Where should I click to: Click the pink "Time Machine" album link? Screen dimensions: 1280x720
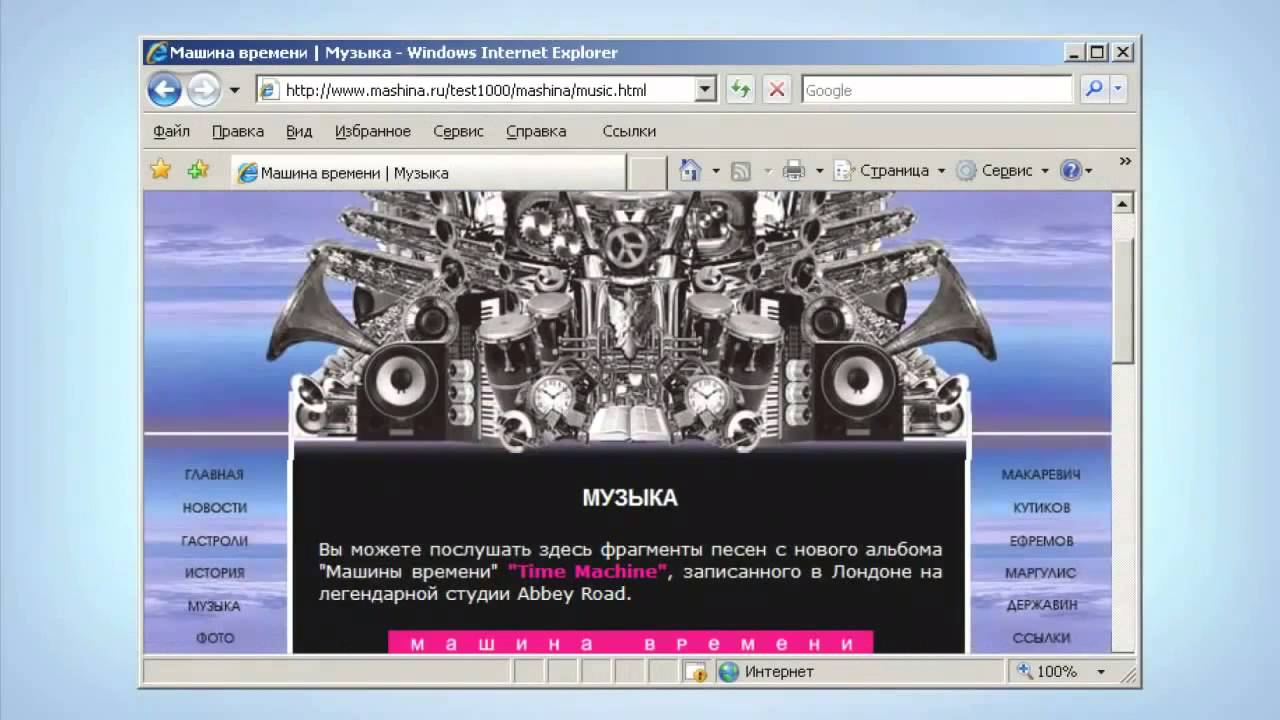587,572
